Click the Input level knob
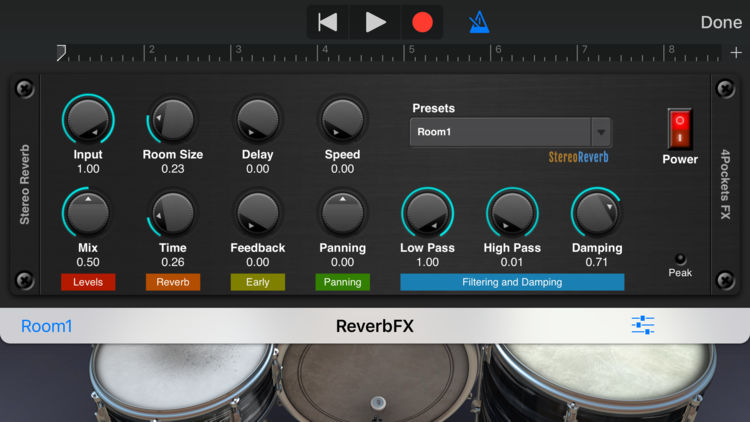The height and width of the screenshot is (422, 750). tap(88, 121)
